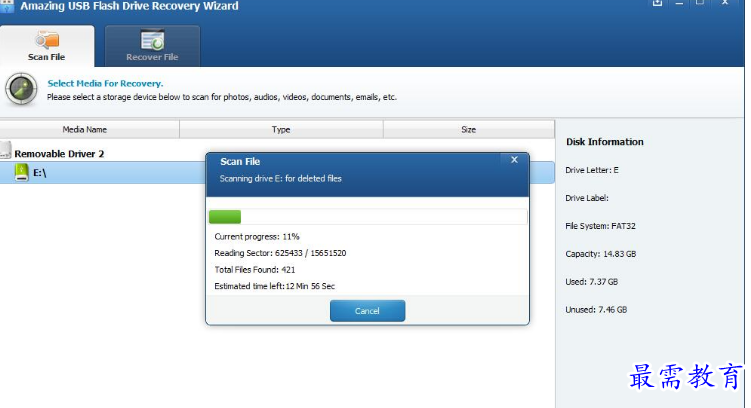The image size is (751, 408).
Task: Click 'Used: 7.37 GB' text
Action: (x=592, y=282)
